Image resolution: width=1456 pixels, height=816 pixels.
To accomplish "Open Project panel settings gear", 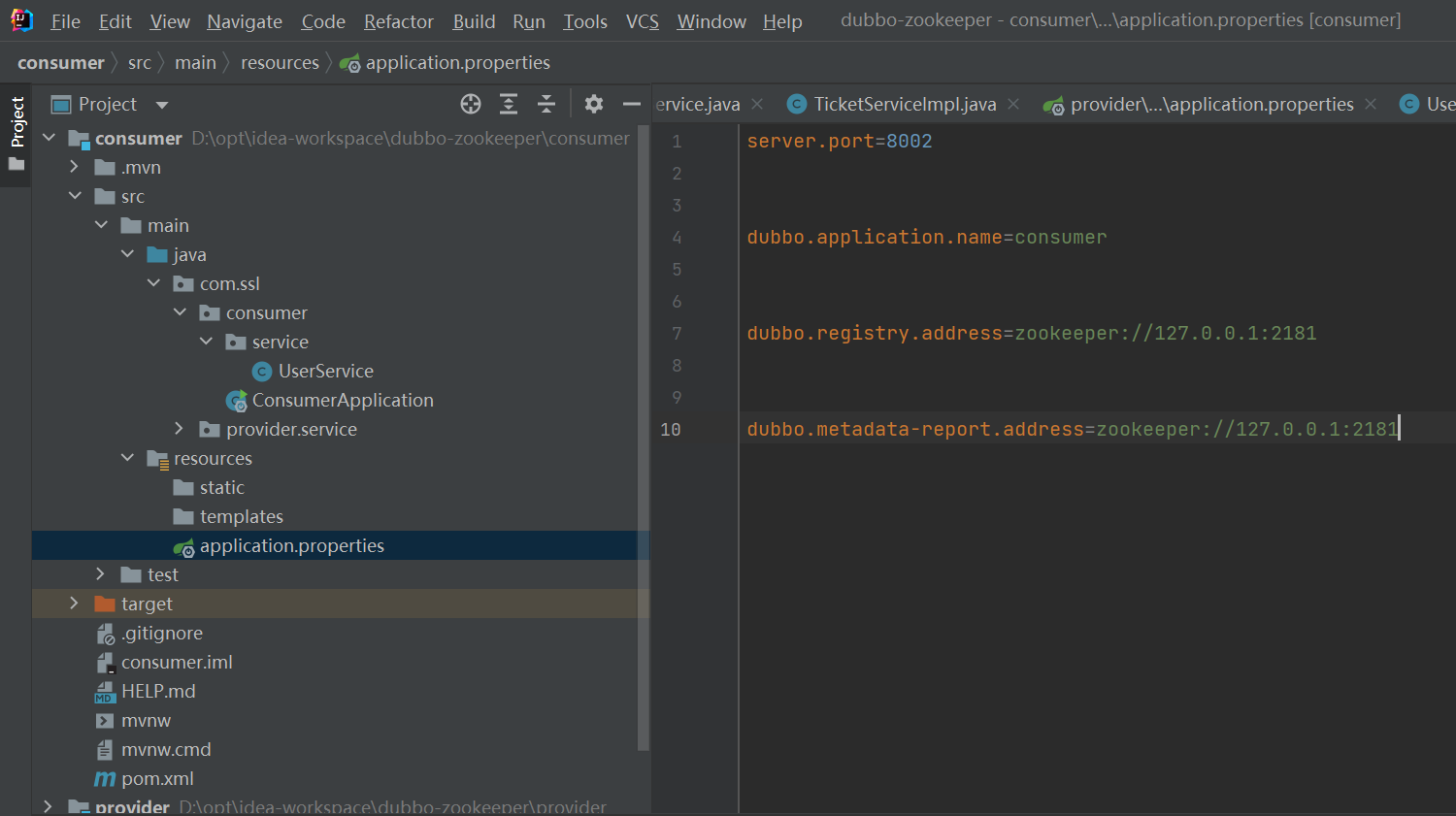I will pyautogui.click(x=594, y=104).
